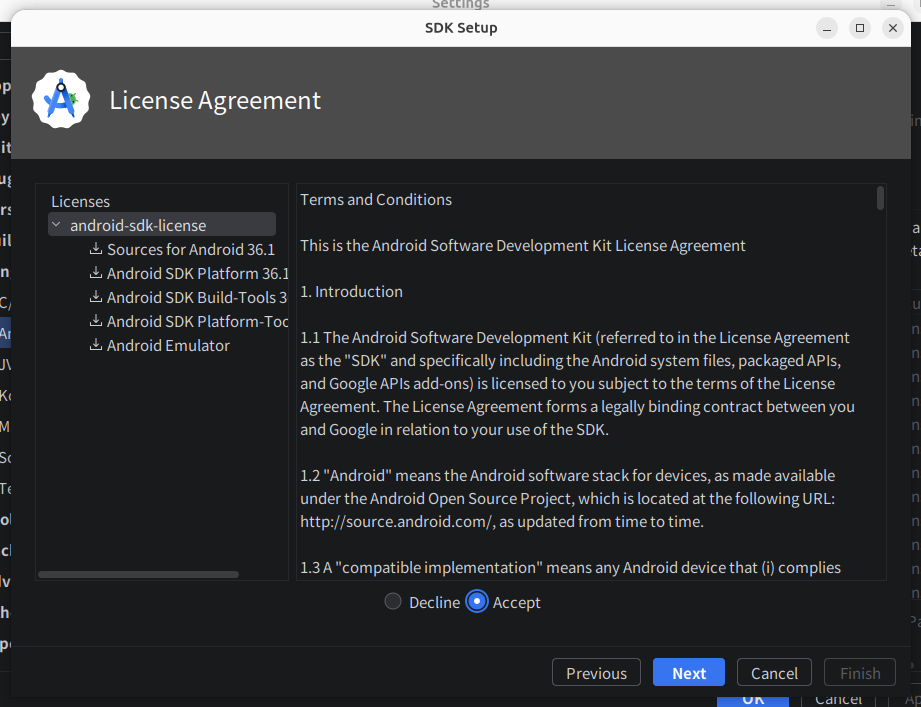Select the android-sdk-license tree entry label
The image size is (921, 707).
(138, 226)
